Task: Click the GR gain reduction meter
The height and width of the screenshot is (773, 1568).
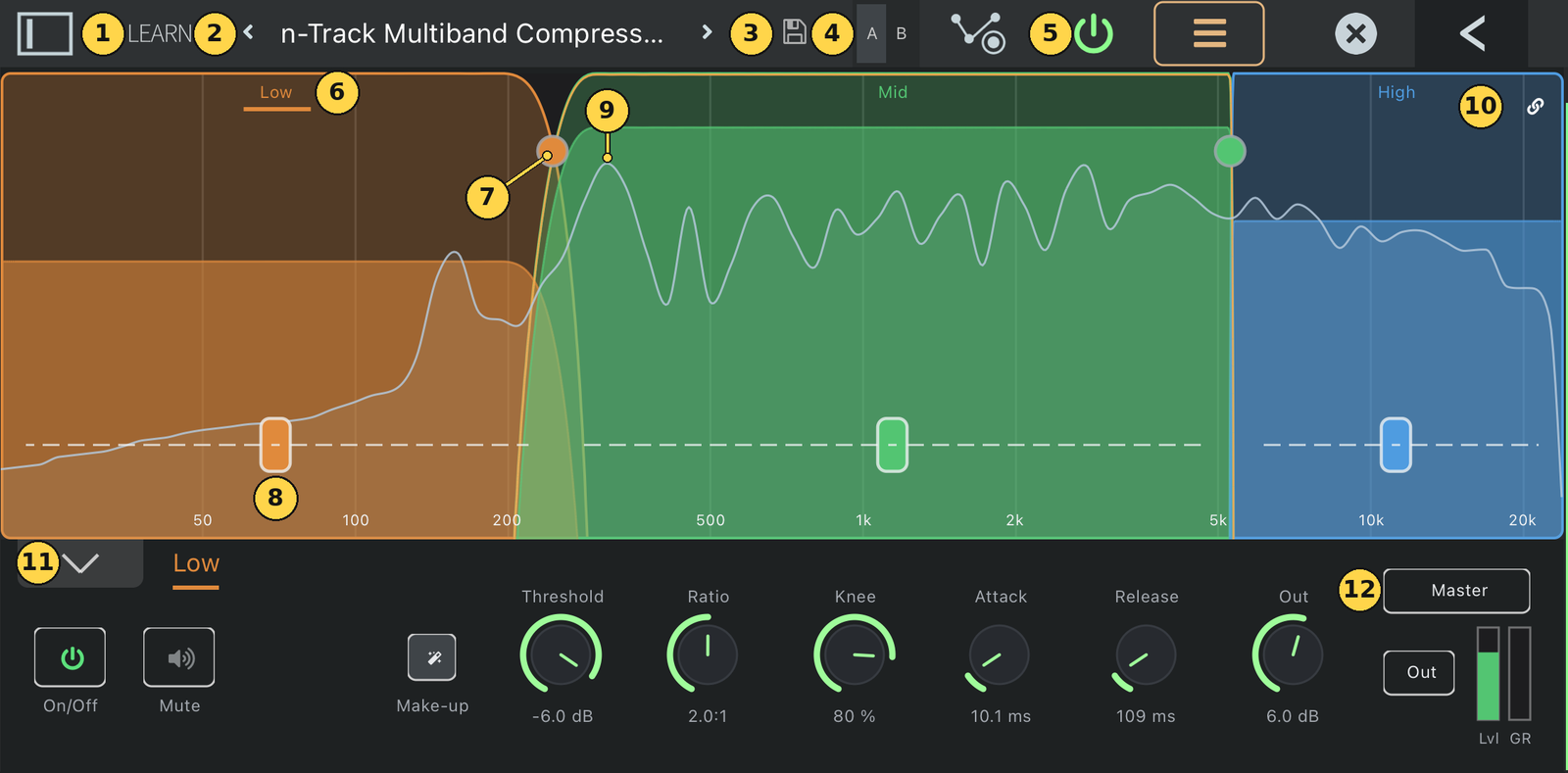Action: (1519, 674)
